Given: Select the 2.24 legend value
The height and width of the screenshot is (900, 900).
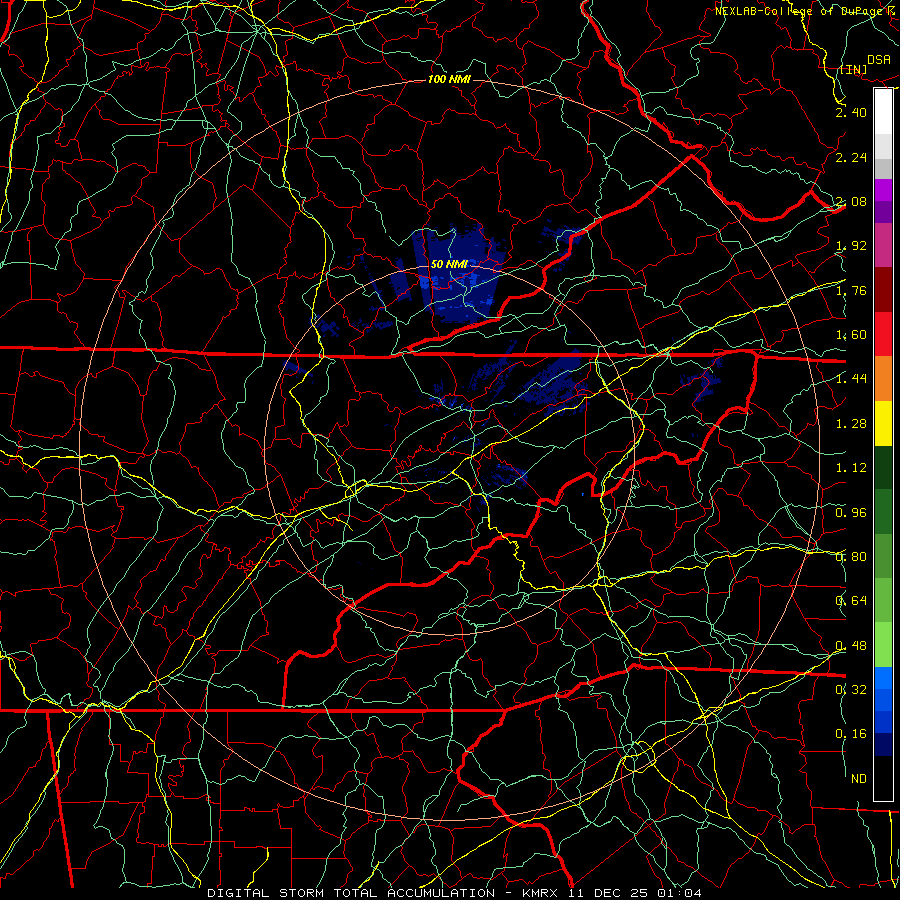Looking at the screenshot, I should [x=851, y=157].
